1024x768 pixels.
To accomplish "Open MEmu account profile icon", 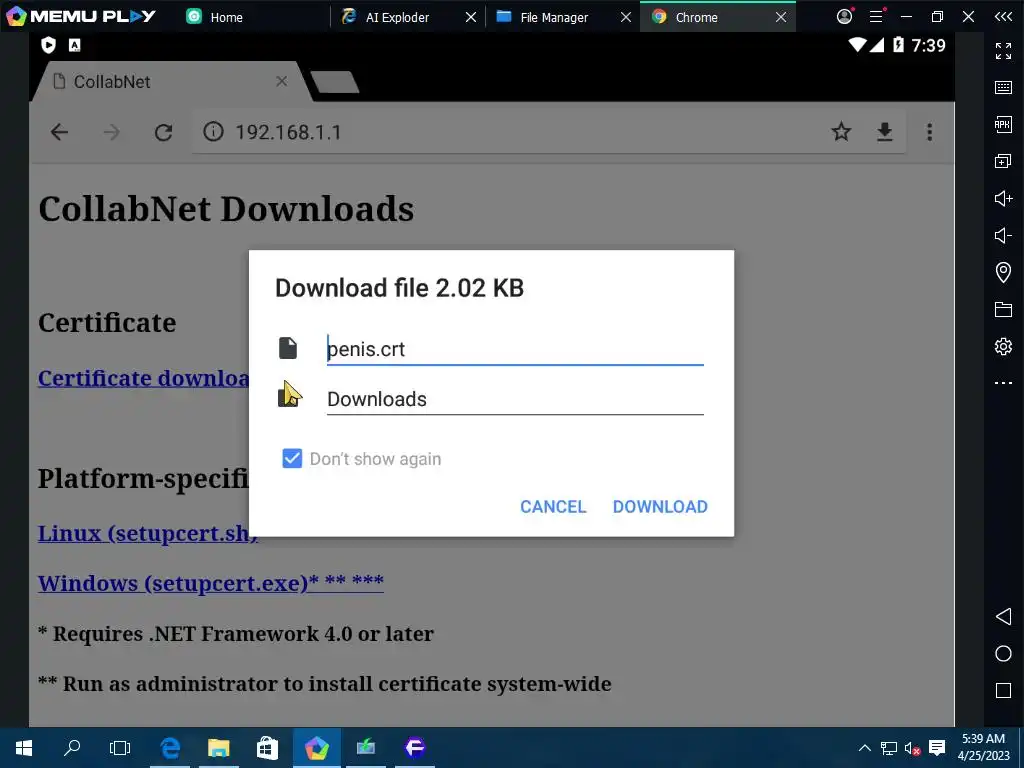I will (844, 16).
